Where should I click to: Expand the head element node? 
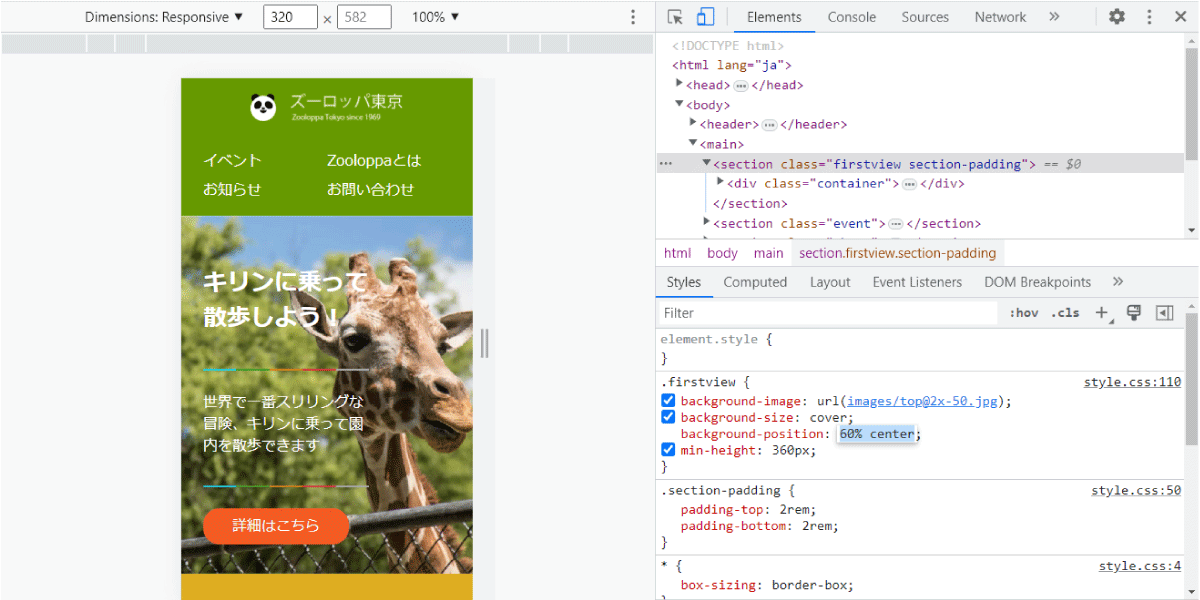679,84
